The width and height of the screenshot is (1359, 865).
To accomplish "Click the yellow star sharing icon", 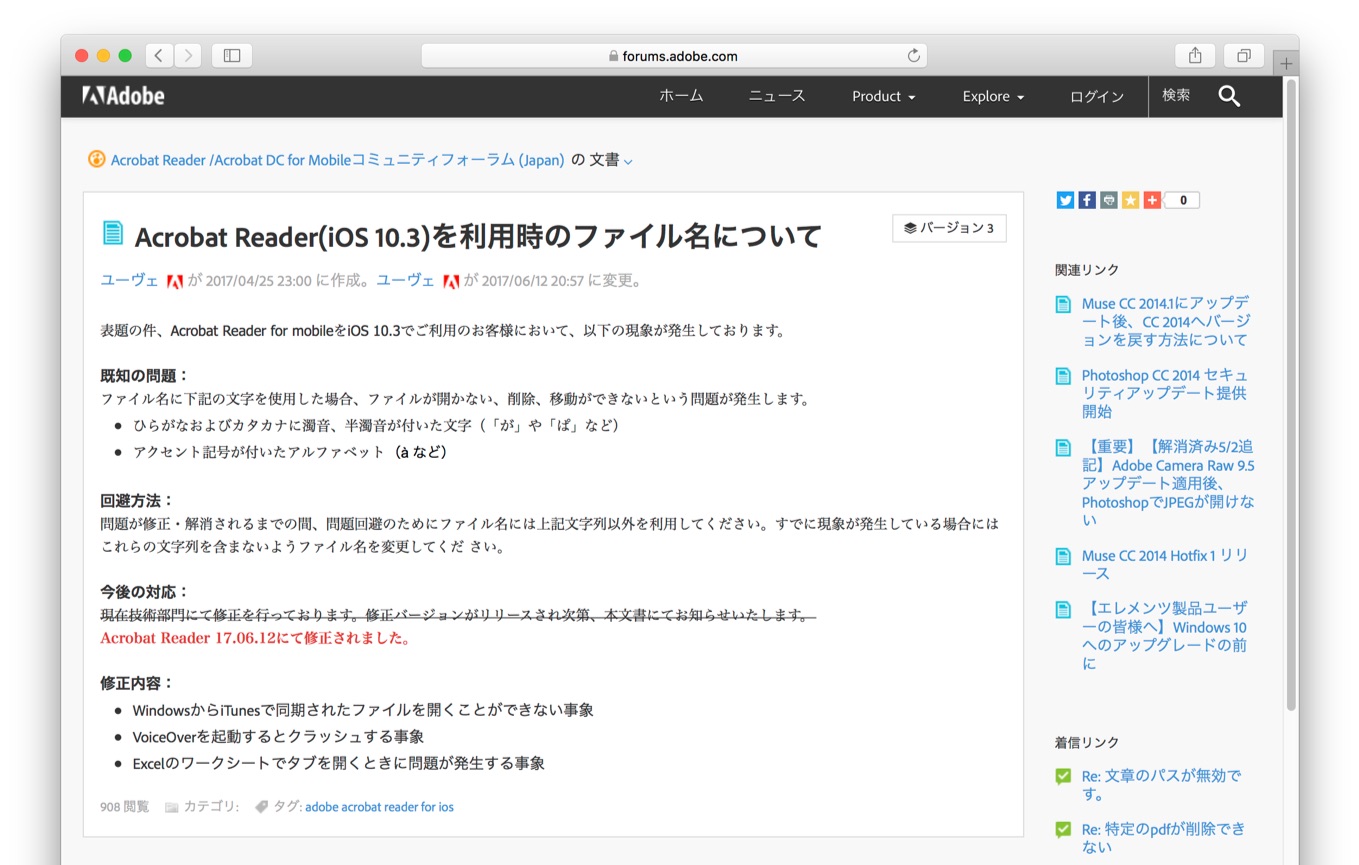I will coord(1130,200).
